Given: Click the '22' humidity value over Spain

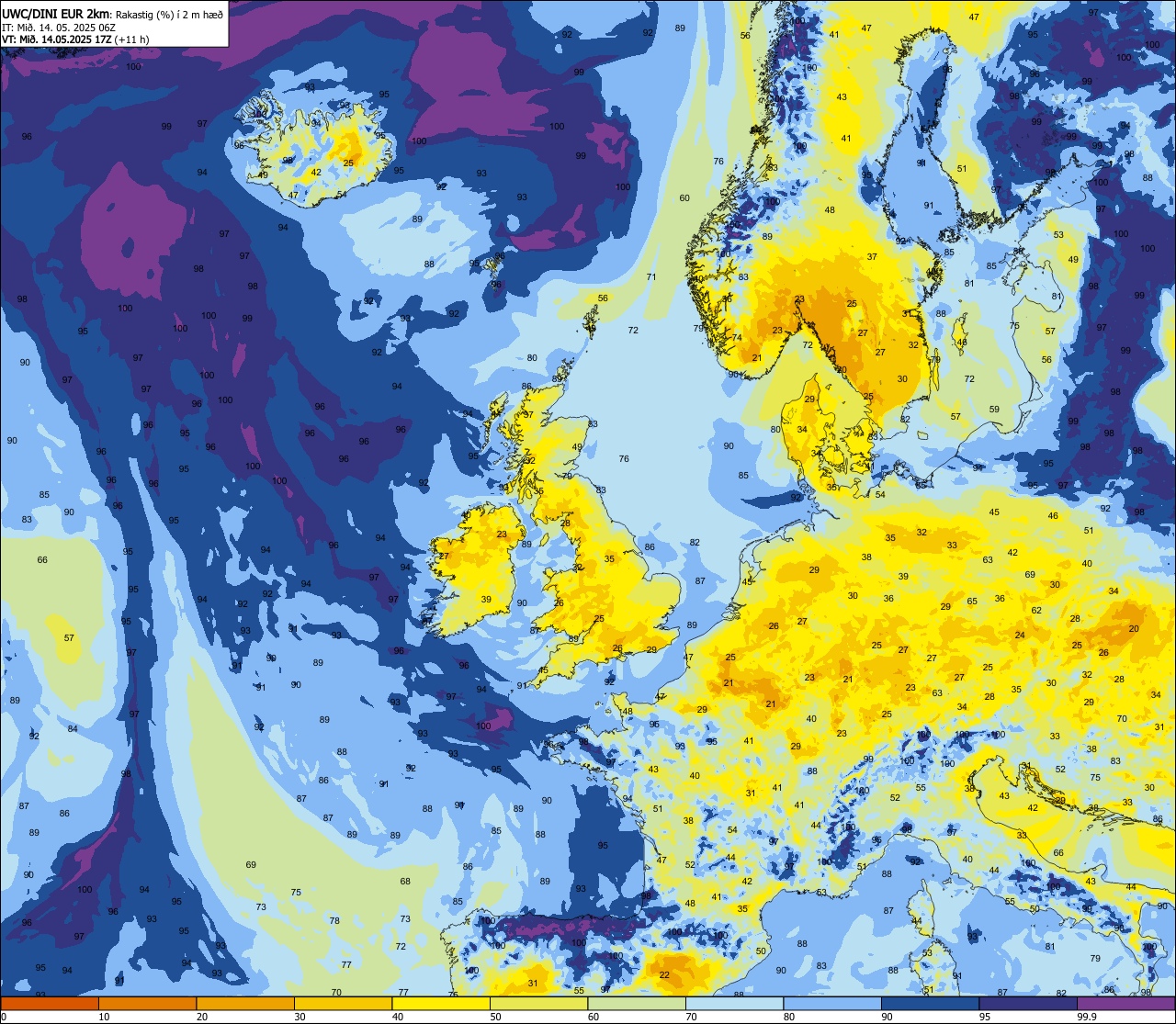Looking at the screenshot, I should pos(664,974).
